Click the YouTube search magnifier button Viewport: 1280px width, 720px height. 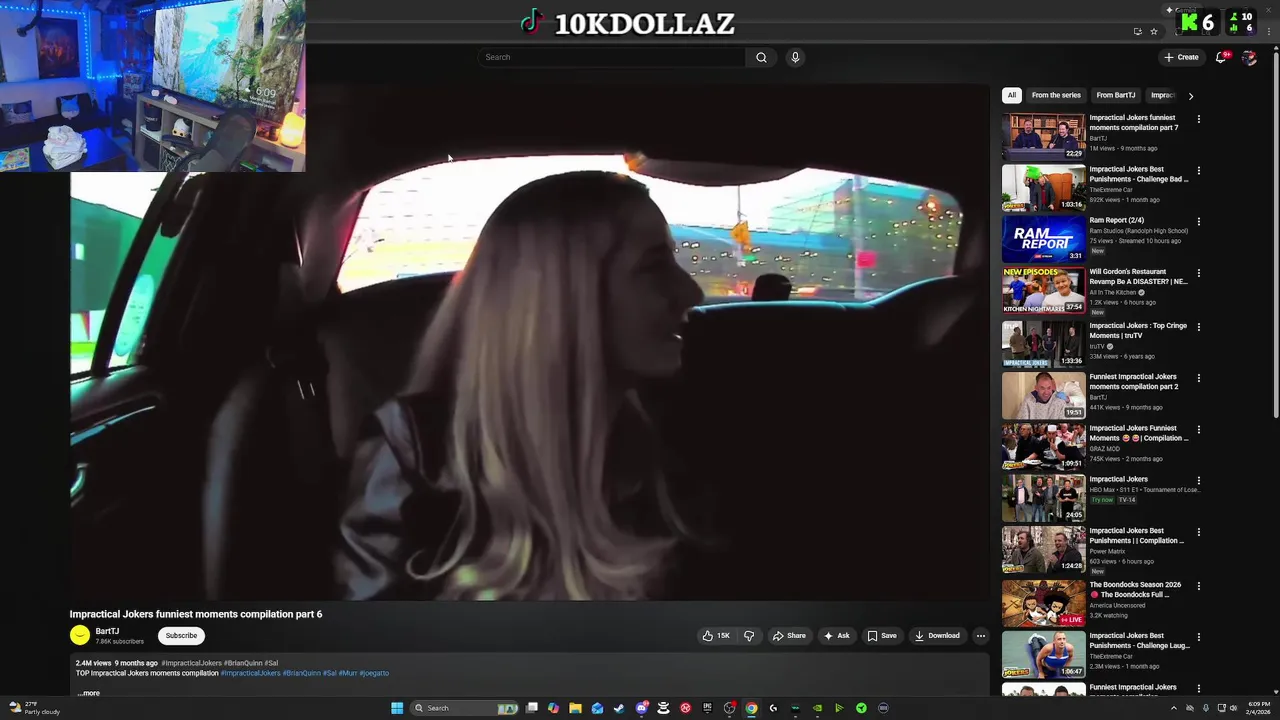click(x=761, y=57)
